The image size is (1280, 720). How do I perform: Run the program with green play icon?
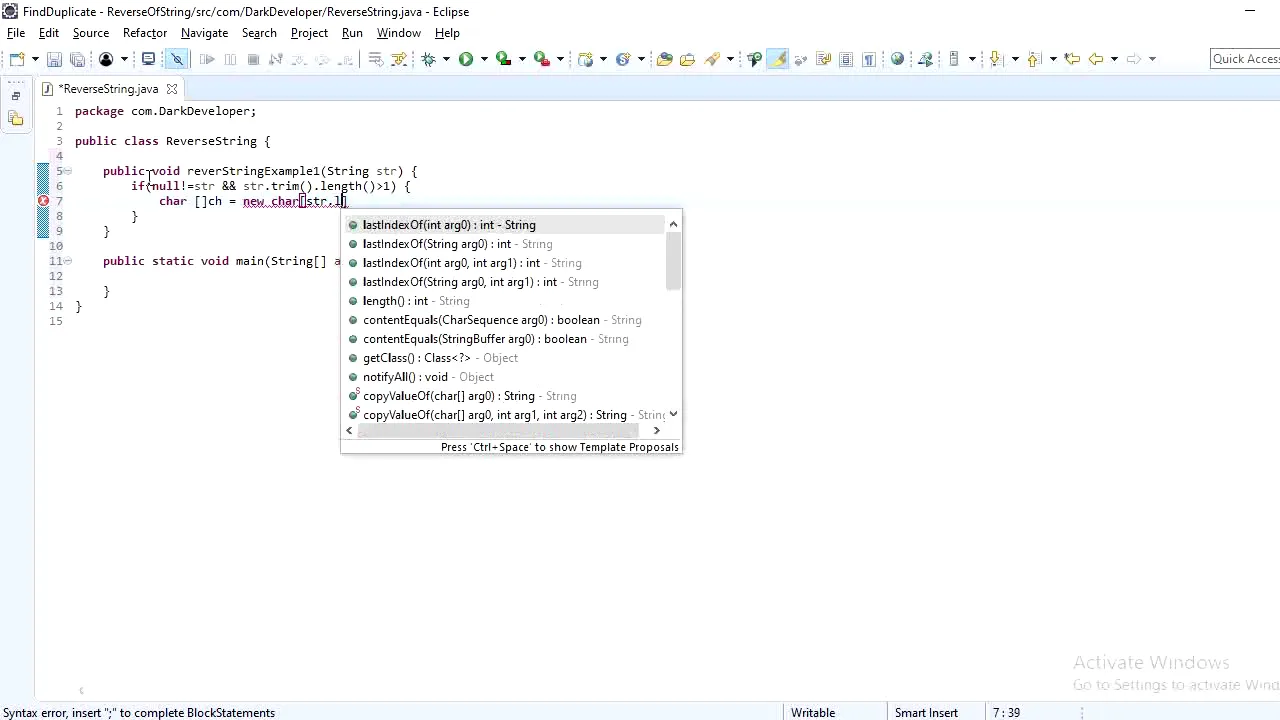pyautogui.click(x=466, y=59)
